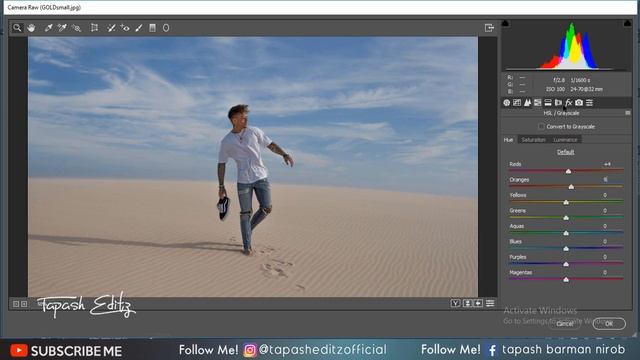Toggle highlight clipping warning in histogram
This screenshot has height=360, width=640.
pyautogui.click(x=627, y=23)
